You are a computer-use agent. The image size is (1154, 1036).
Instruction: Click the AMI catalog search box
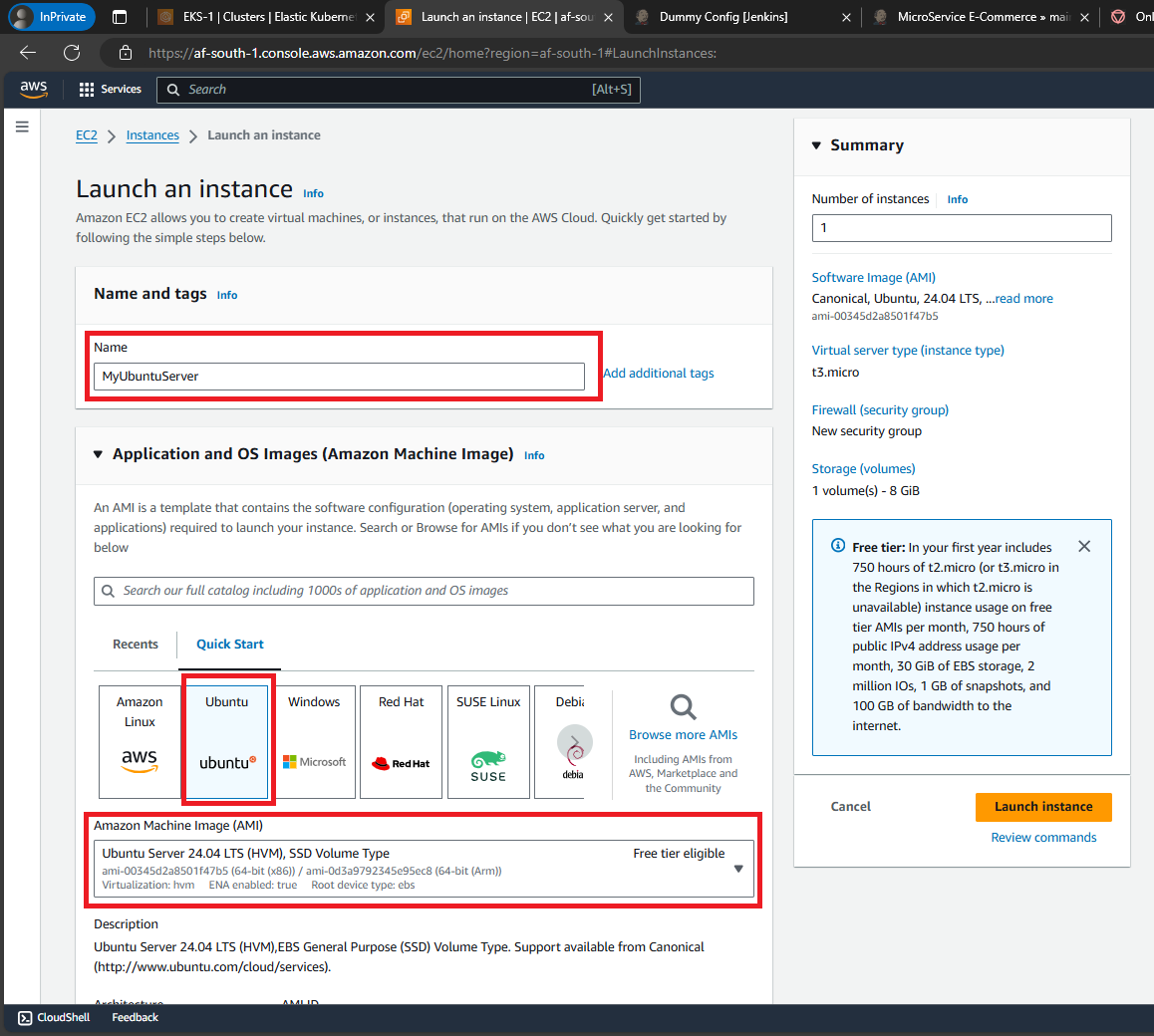point(424,591)
